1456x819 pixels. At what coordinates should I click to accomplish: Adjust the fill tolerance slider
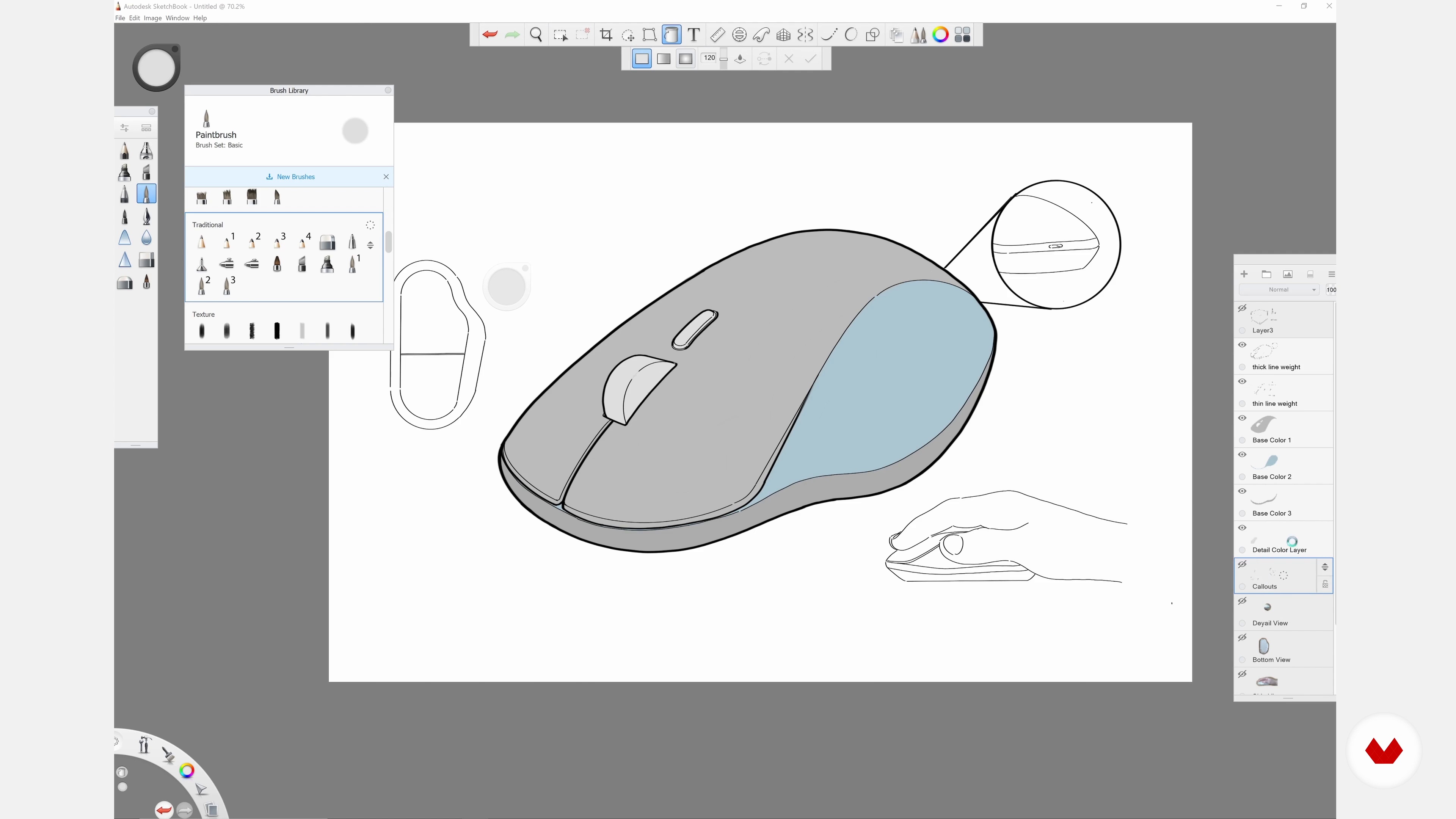tap(723, 59)
